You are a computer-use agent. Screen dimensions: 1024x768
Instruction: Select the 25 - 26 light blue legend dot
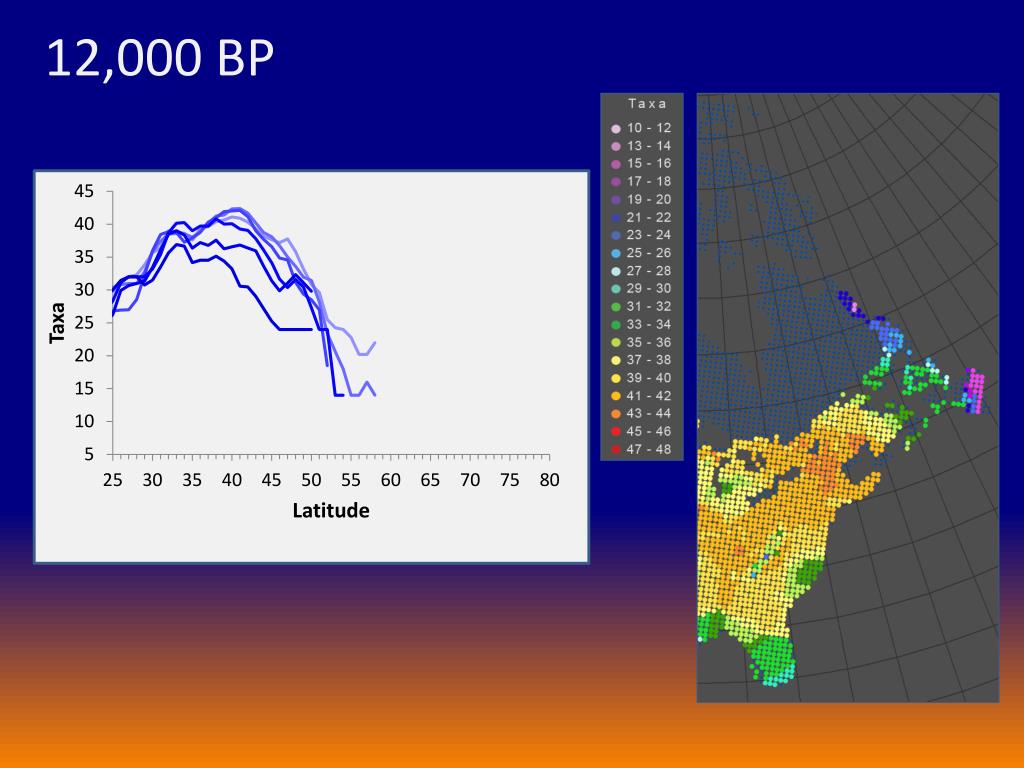(616, 253)
